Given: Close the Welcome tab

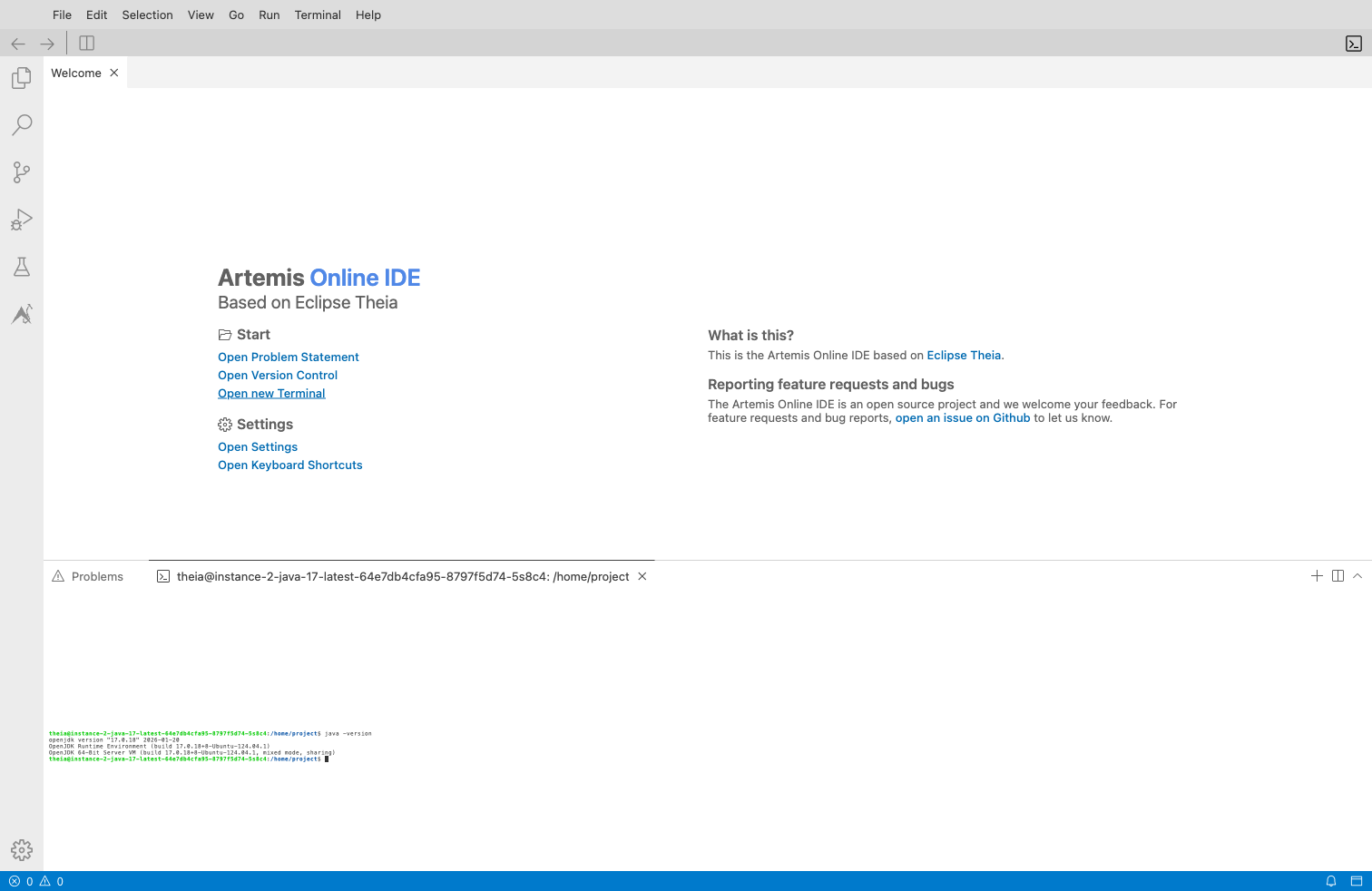Looking at the screenshot, I should click(x=114, y=73).
